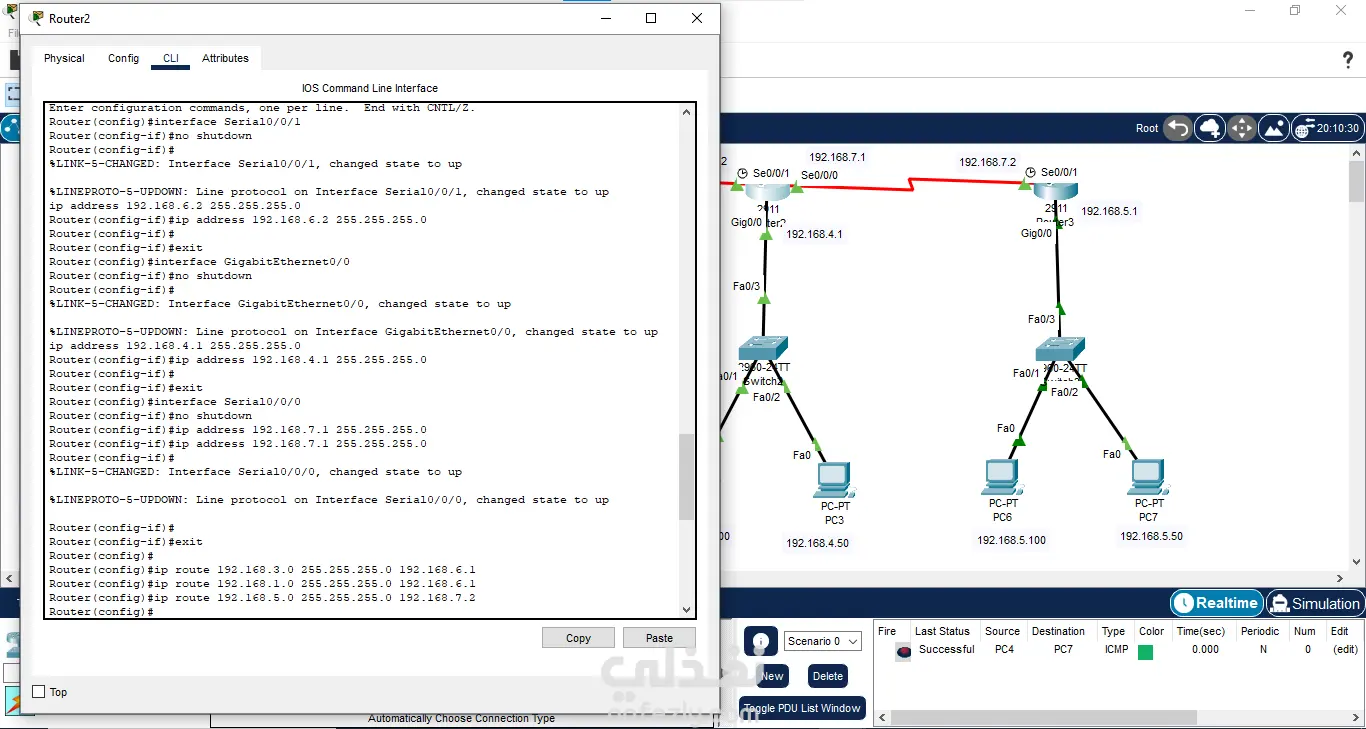This screenshot has width=1366, height=729.
Task: Click the 192.168.7.2 label on the workspace
Action: (987, 162)
